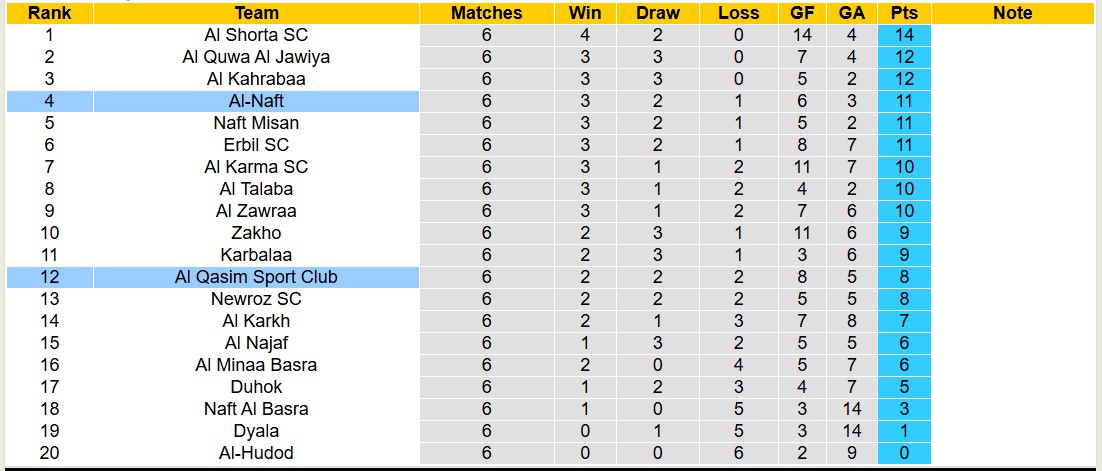This screenshot has height=471, width=1102.
Task: Sort by the Team column header
Action: coord(256,13)
